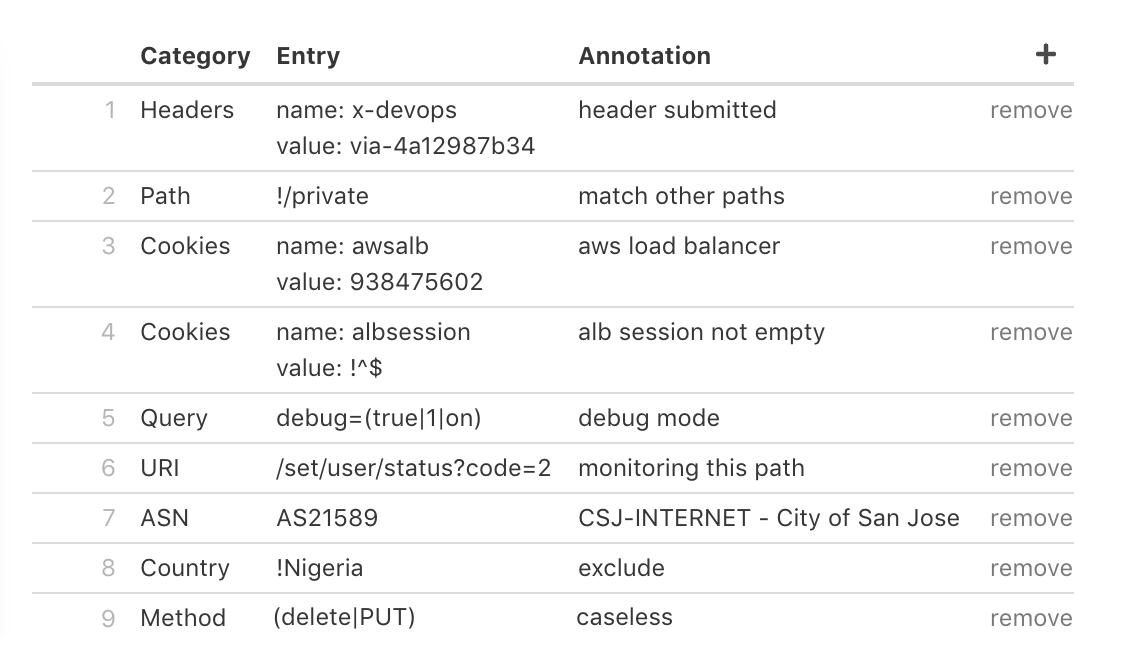Remove the AS21589 ASN entry
Screen dimensions: 1123x656
[x=1030, y=519]
